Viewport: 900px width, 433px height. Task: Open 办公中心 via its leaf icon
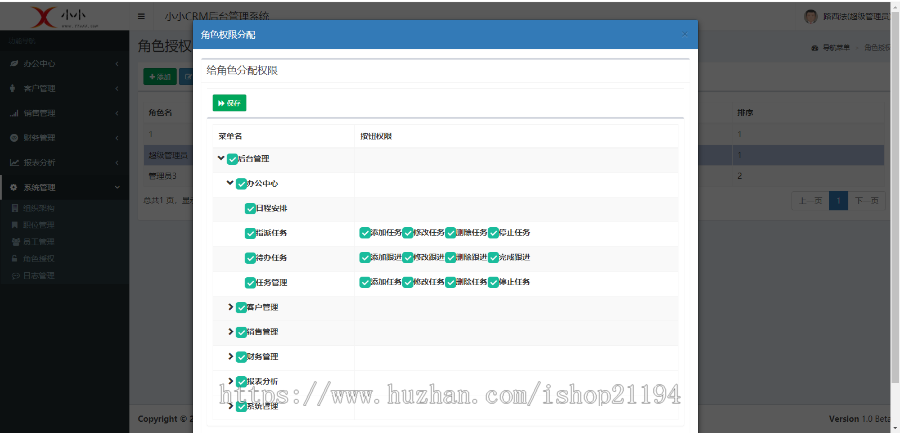[x=14, y=64]
